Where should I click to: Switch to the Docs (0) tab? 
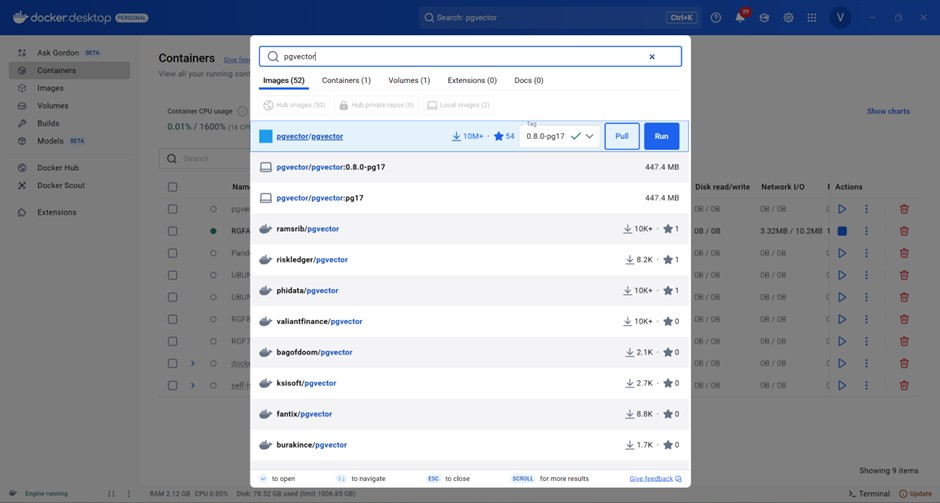(529, 80)
